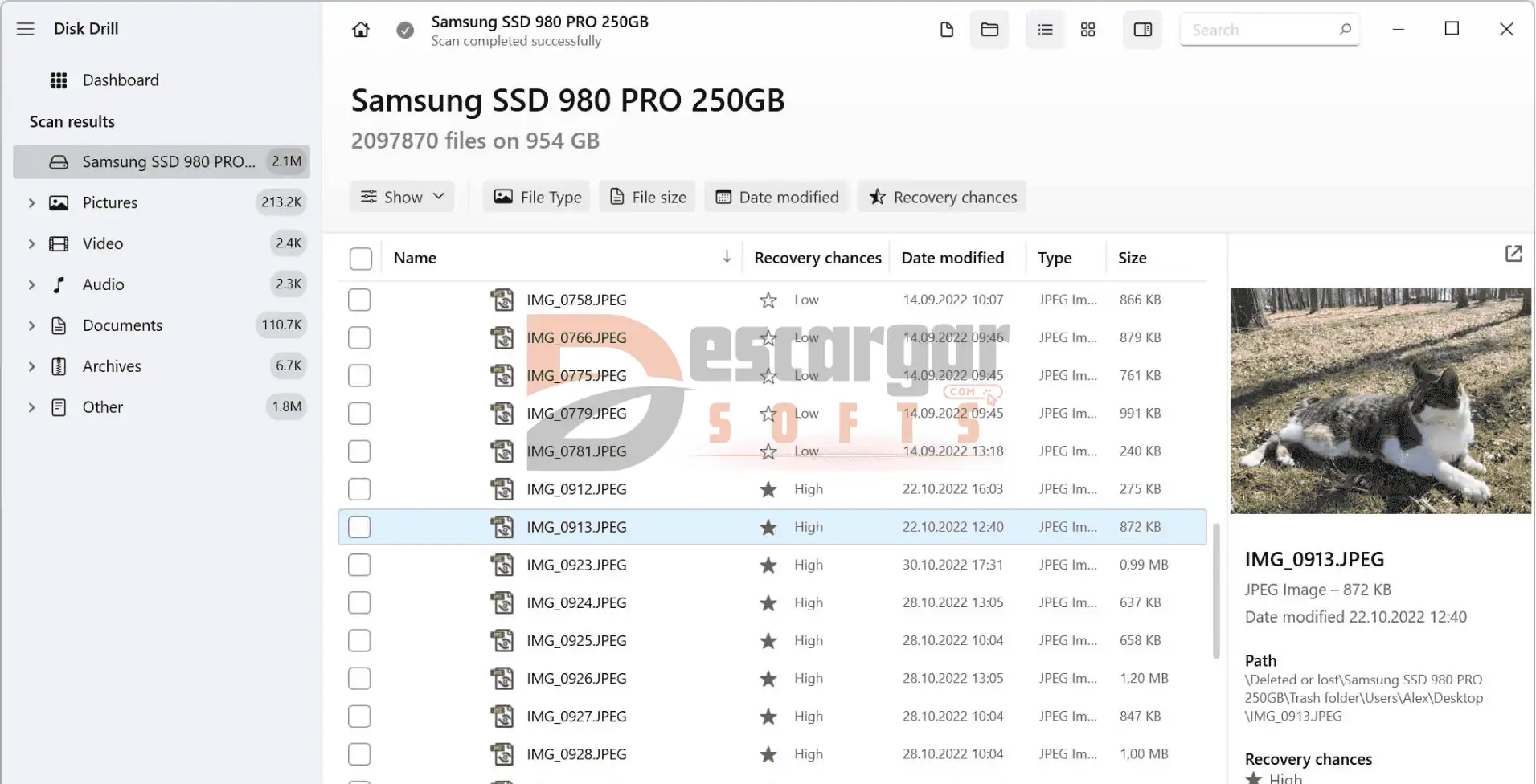Toggle the select-all header checkbox
This screenshot has width=1536, height=784.
[x=361, y=259]
